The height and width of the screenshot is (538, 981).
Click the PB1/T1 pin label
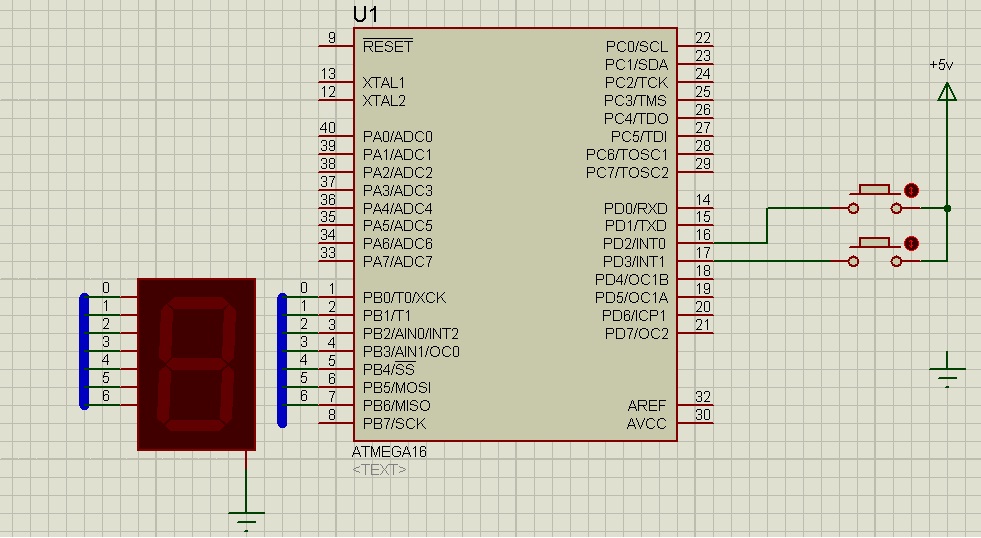(x=387, y=316)
